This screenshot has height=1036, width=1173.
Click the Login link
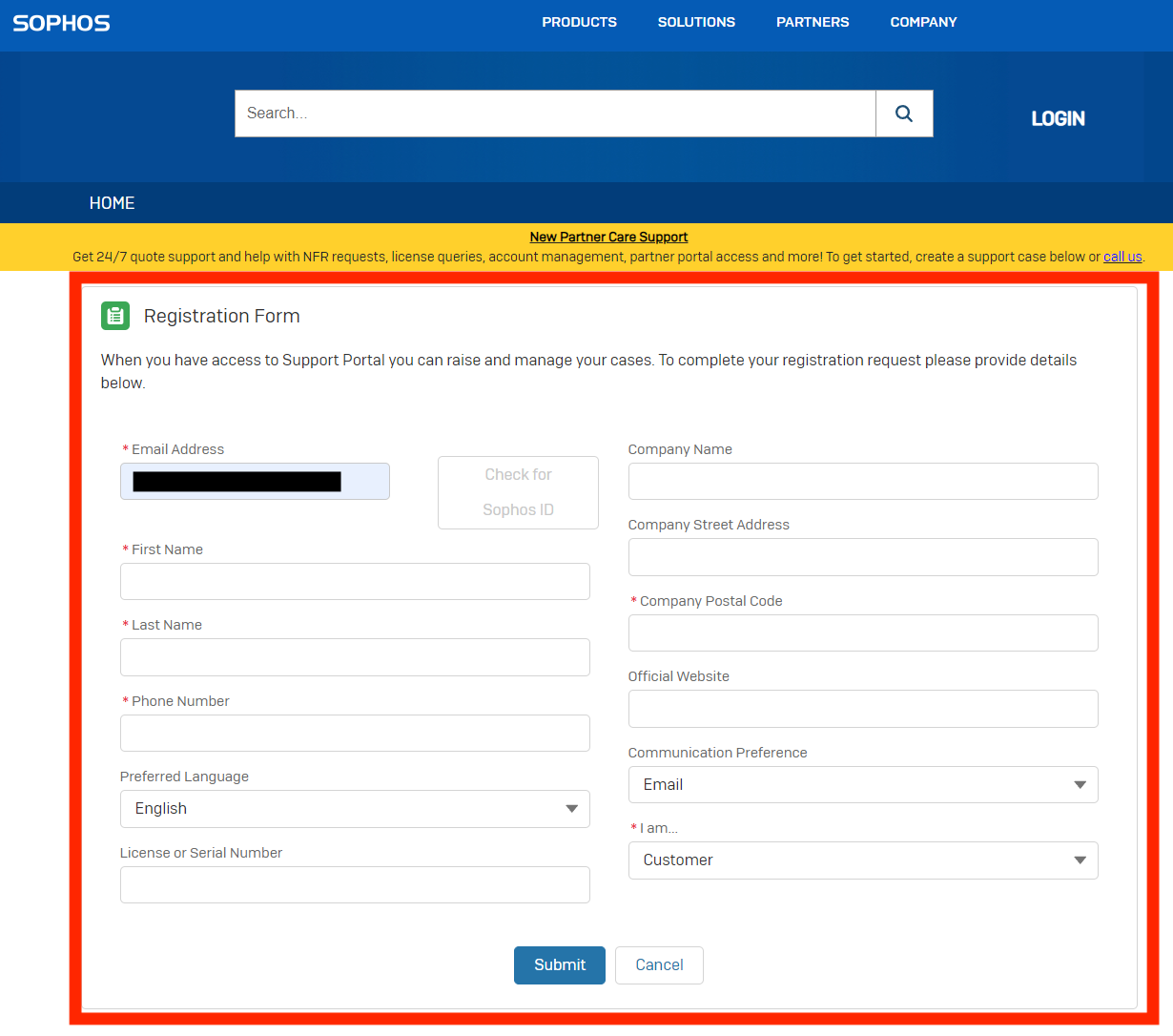pos(1058,119)
